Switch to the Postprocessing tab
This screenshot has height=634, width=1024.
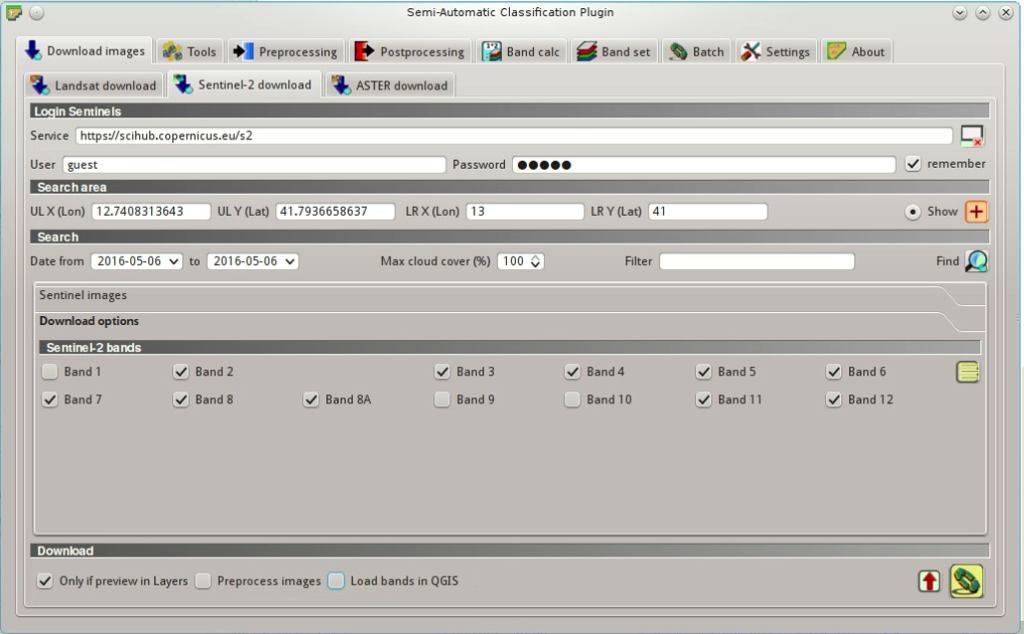pyautogui.click(x=409, y=52)
